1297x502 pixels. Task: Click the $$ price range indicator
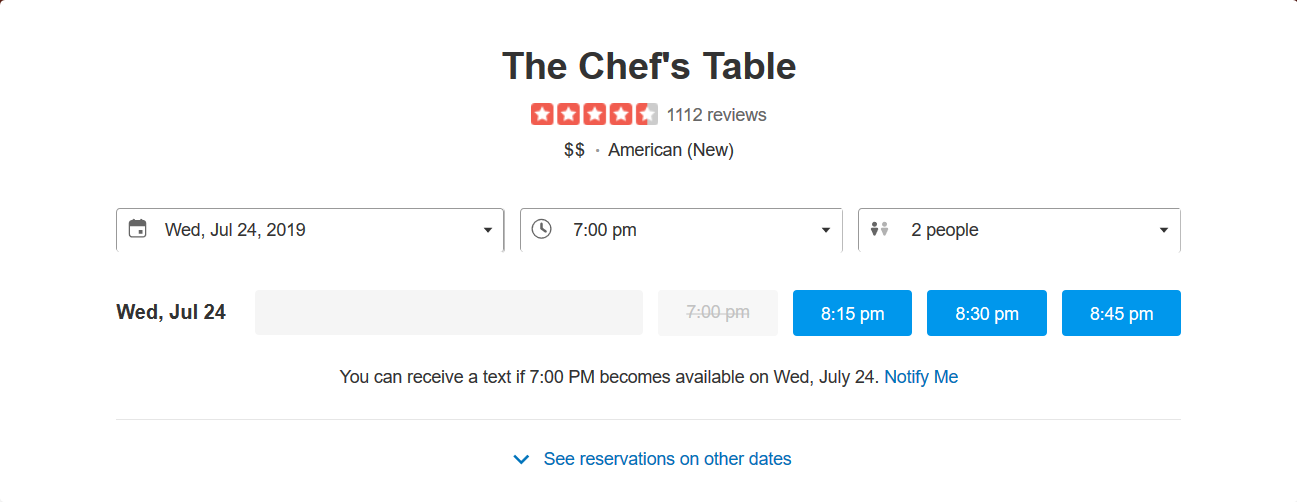click(x=574, y=150)
